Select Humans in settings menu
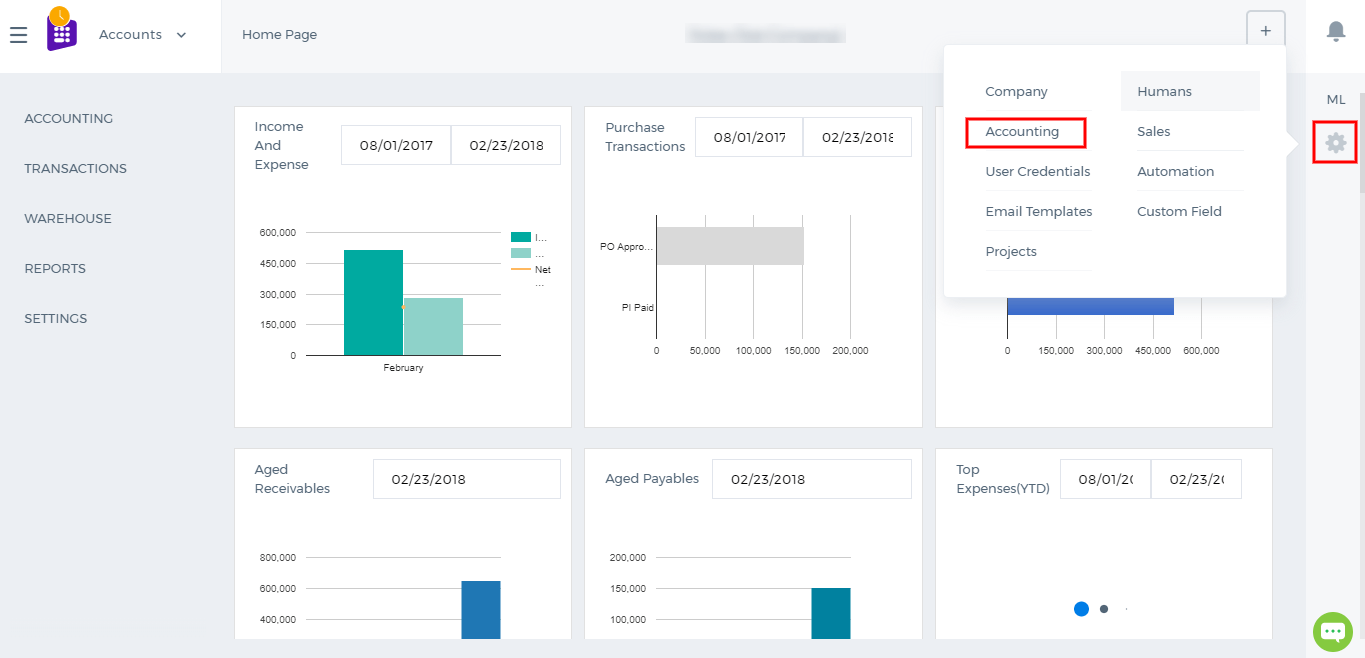The width and height of the screenshot is (1365, 658). click(1190, 91)
